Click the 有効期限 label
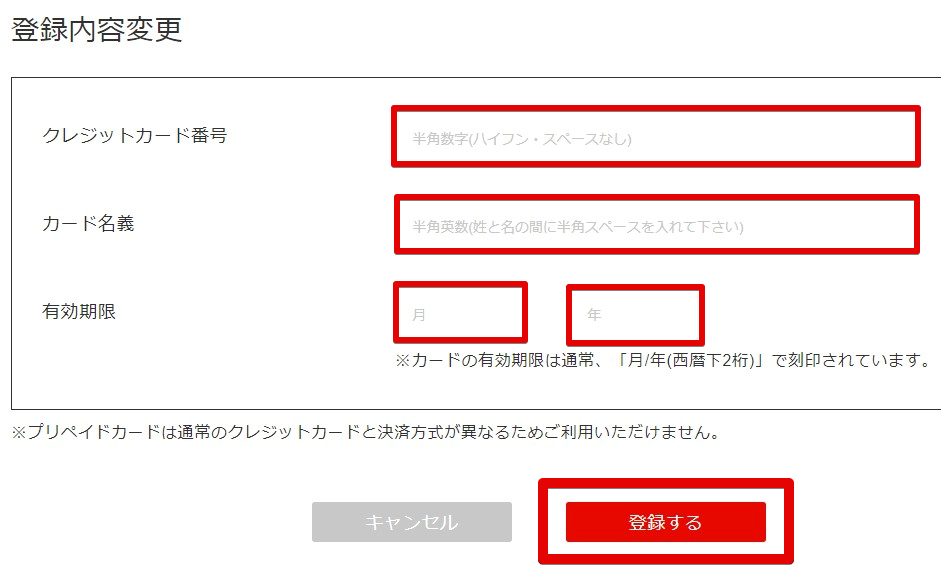This screenshot has height=568, width=941. (x=79, y=311)
